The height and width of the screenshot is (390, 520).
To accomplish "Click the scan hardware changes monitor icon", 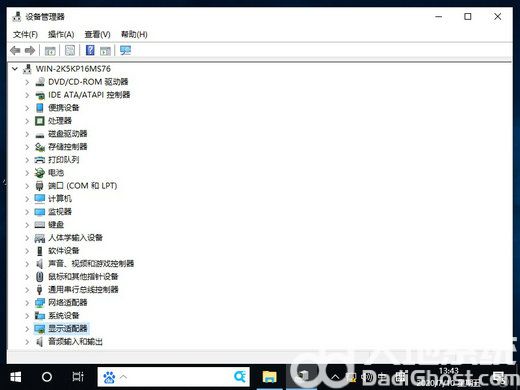I will [125, 50].
